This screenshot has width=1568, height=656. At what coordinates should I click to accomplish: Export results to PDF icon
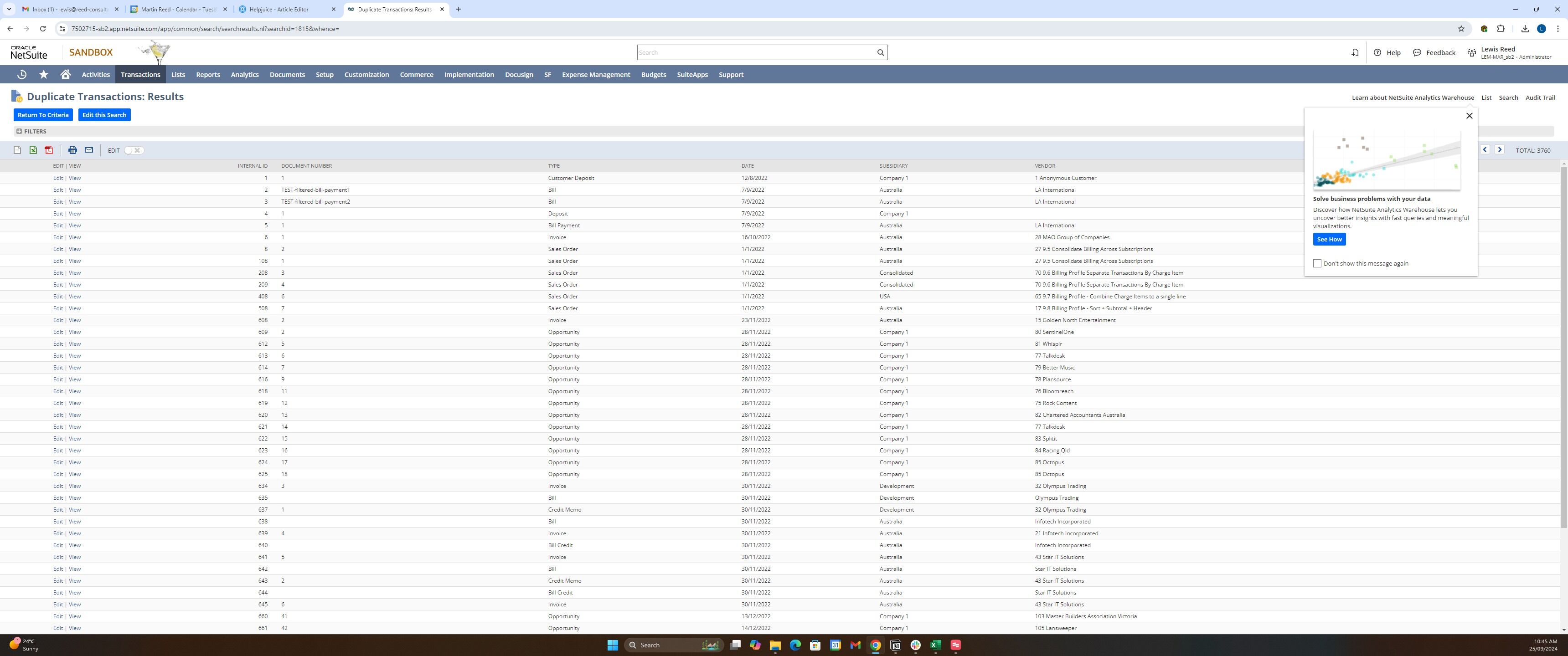coord(49,150)
